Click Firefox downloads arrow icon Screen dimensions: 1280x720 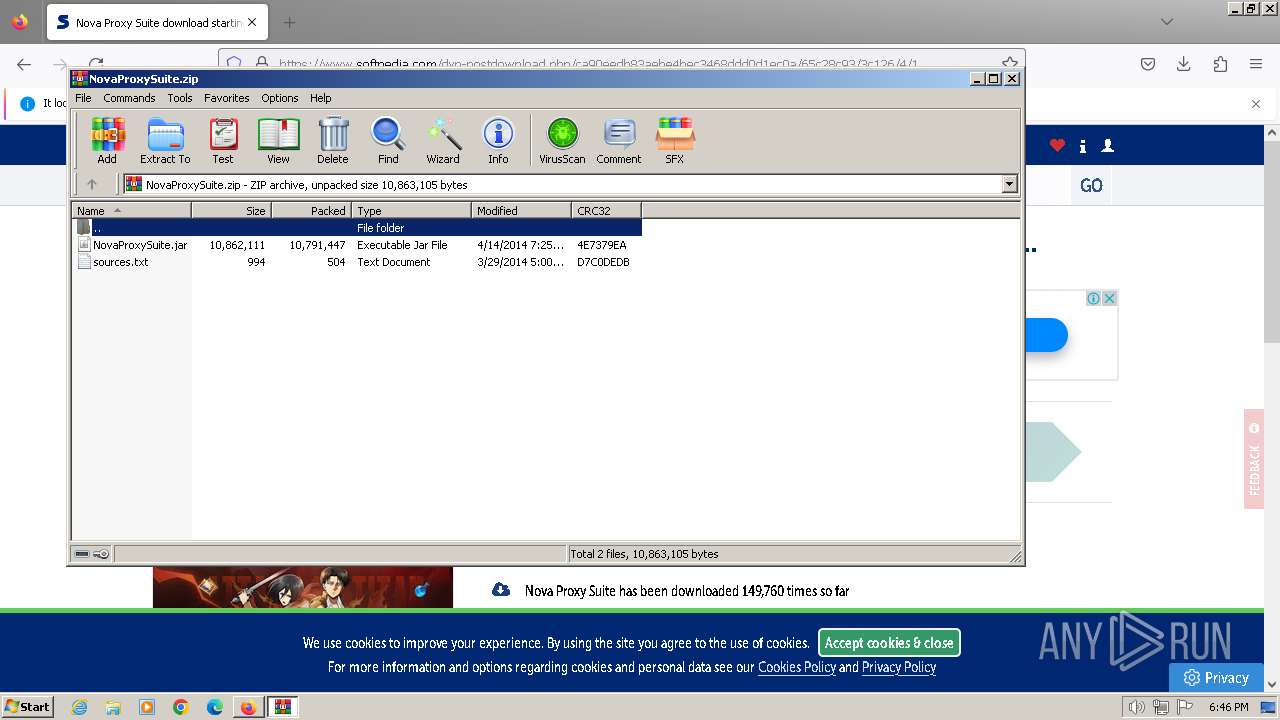click(x=1184, y=64)
